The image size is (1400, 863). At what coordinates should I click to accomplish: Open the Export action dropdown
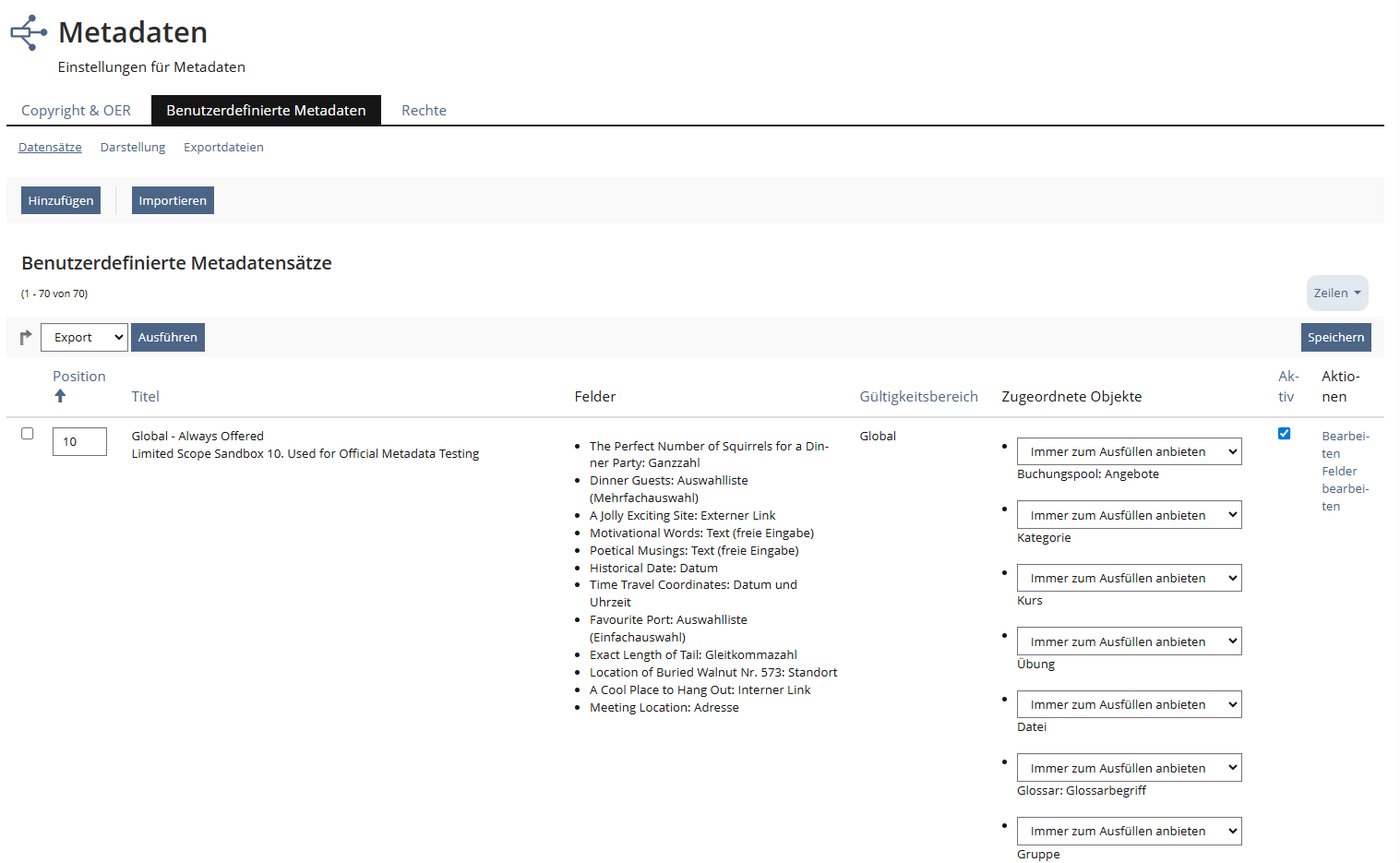[x=84, y=338]
